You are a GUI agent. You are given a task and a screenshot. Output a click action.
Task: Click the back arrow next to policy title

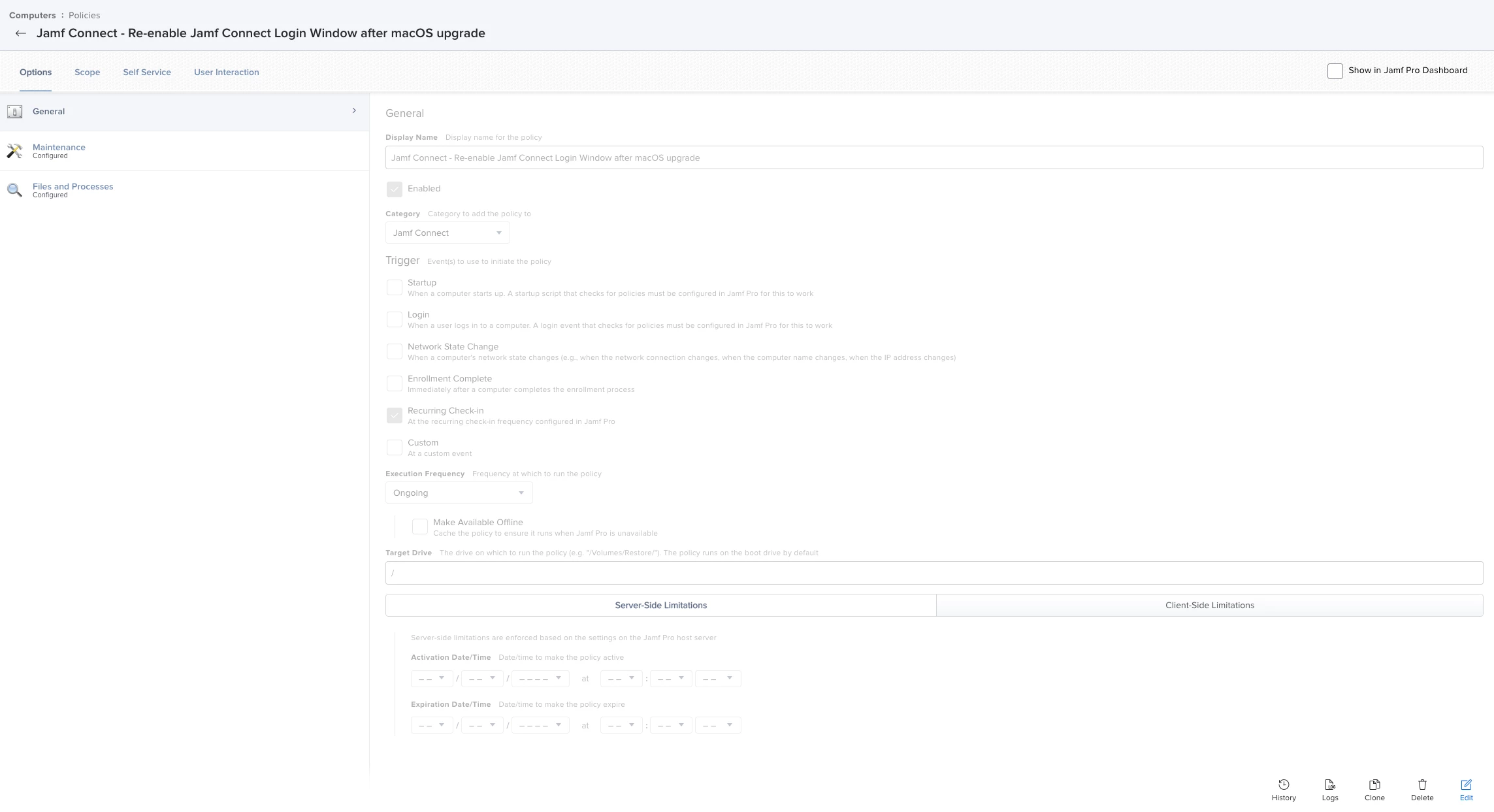(x=21, y=33)
